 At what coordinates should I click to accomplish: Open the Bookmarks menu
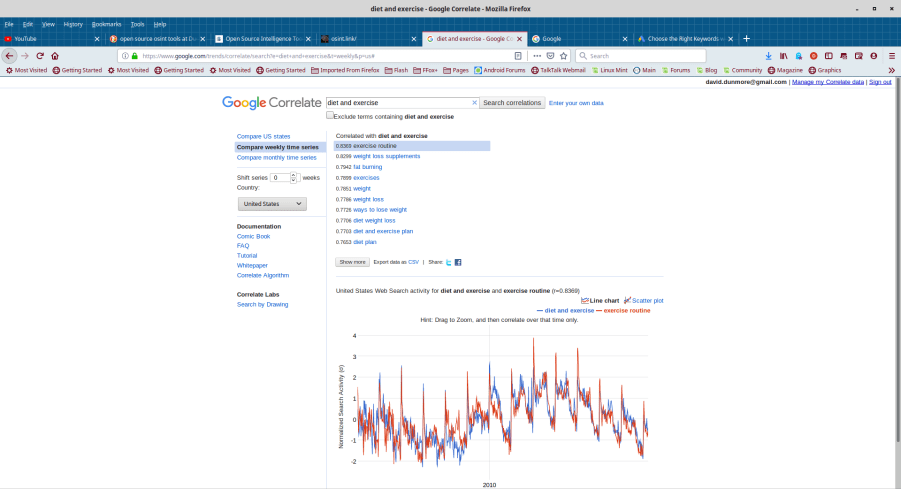point(106,24)
